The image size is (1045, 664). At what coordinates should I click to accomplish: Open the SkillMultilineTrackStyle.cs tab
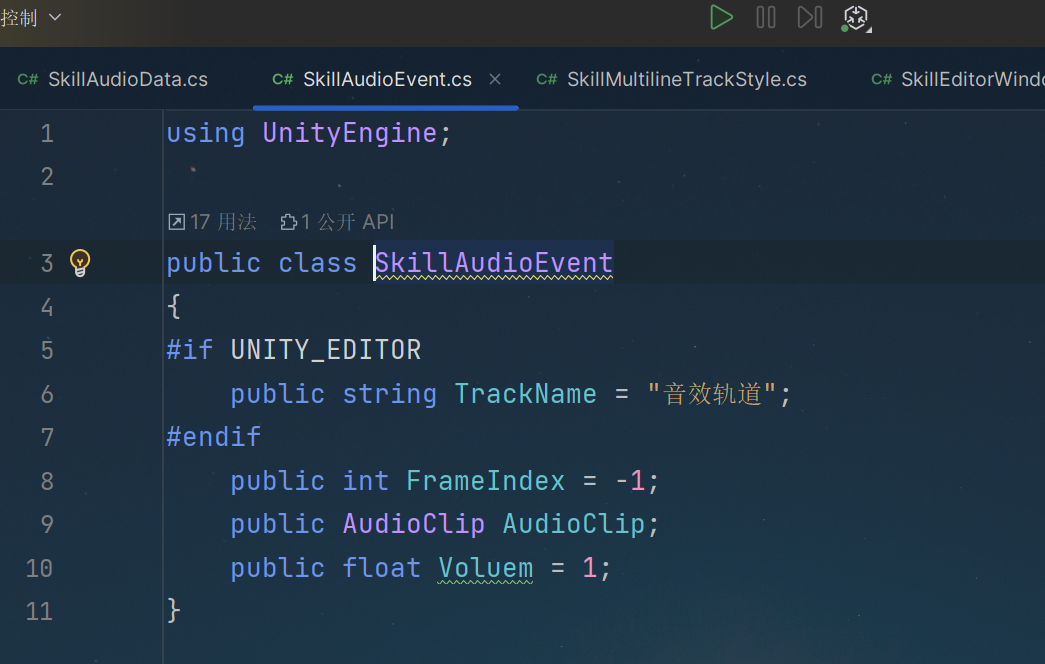686,80
